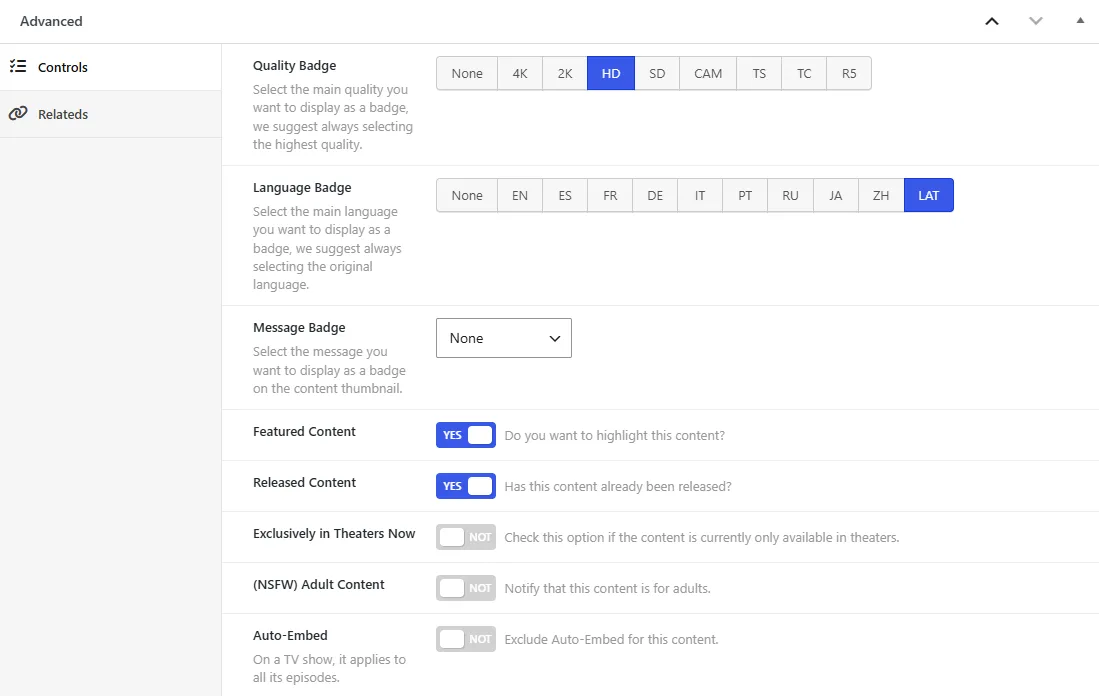The width and height of the screenshot is (1099, 696).
Task: Click the Quality Badge label
Action: (294, 65)
